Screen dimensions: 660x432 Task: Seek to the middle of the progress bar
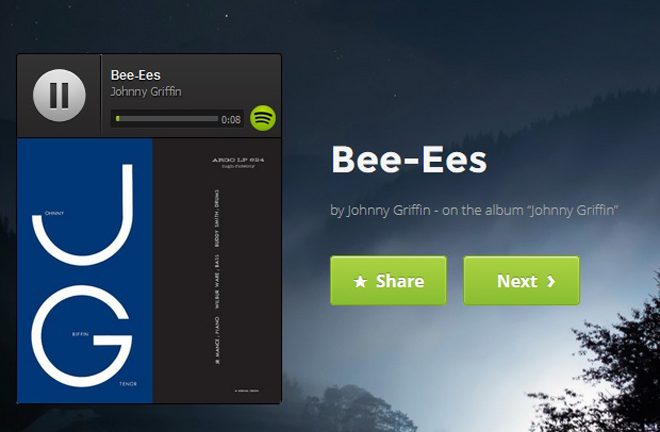[x=167, y=119]
